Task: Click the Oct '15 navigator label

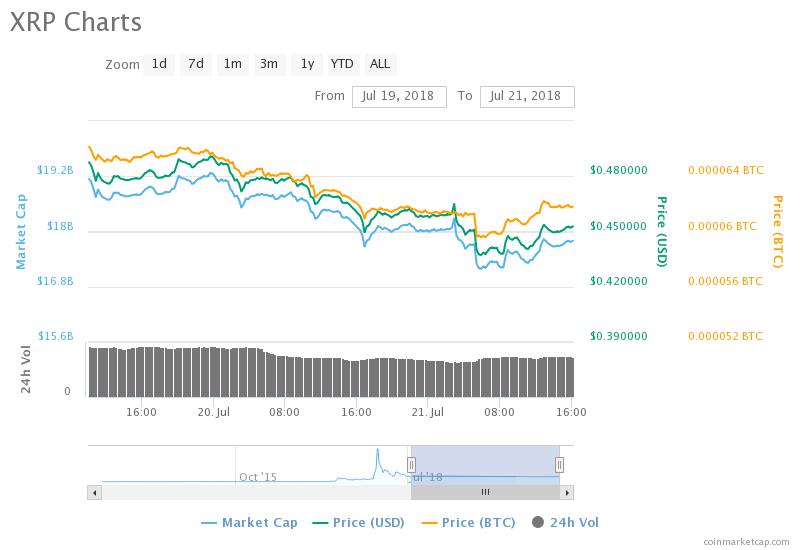Action: [x=258, y=477]
